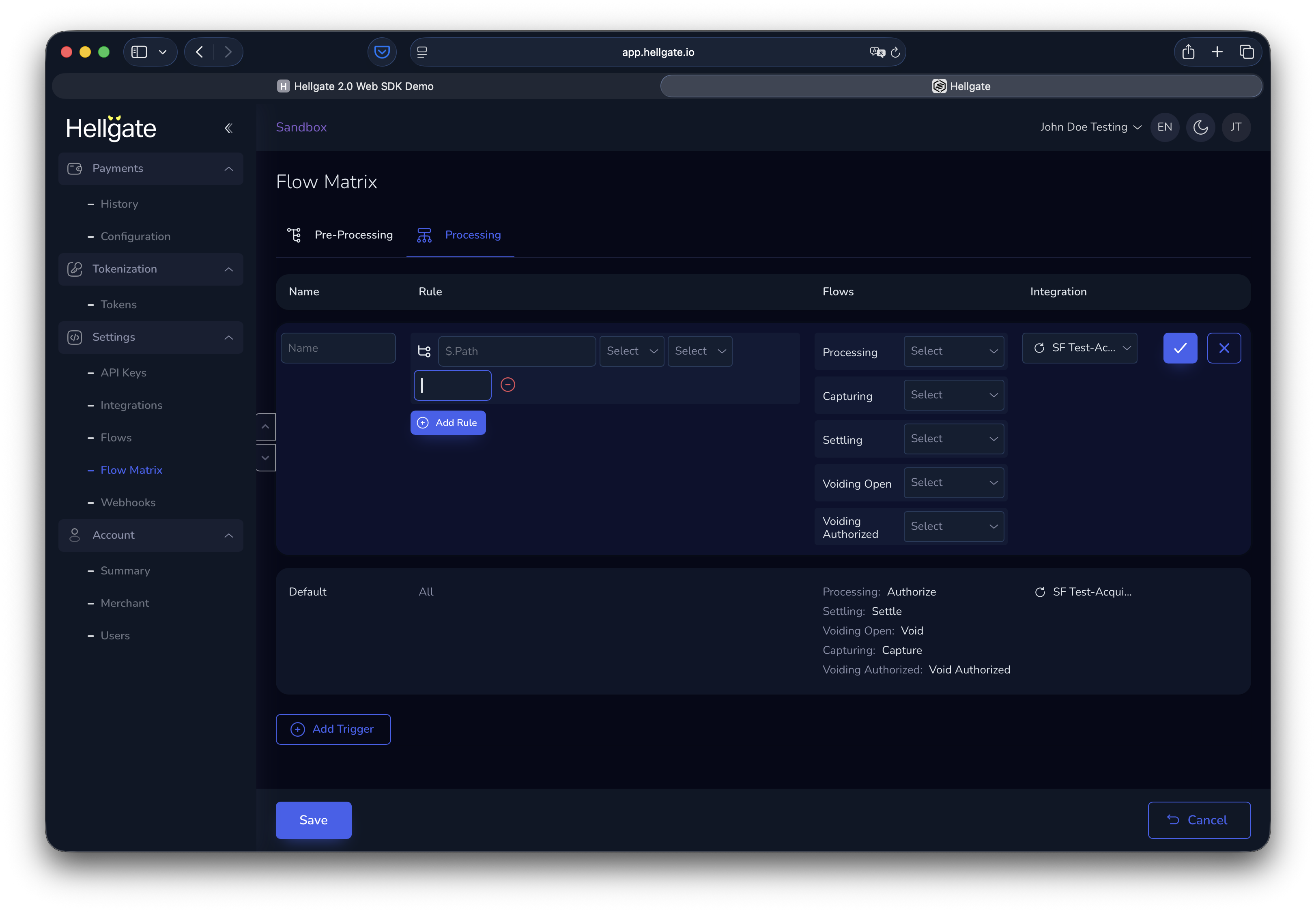Open the SF Test-Ac integration dropdown
This screenshot has height=912, width=1316.
1079,348
